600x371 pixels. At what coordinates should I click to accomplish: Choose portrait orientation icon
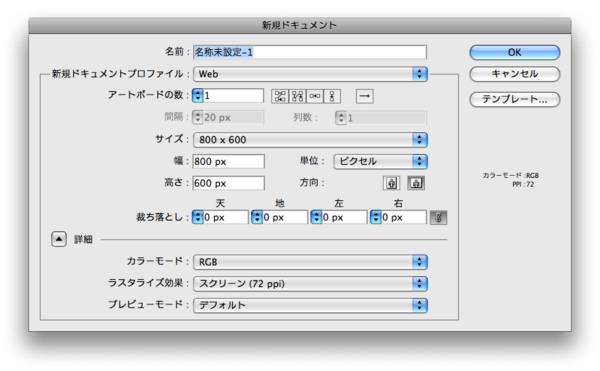[391, 183]
